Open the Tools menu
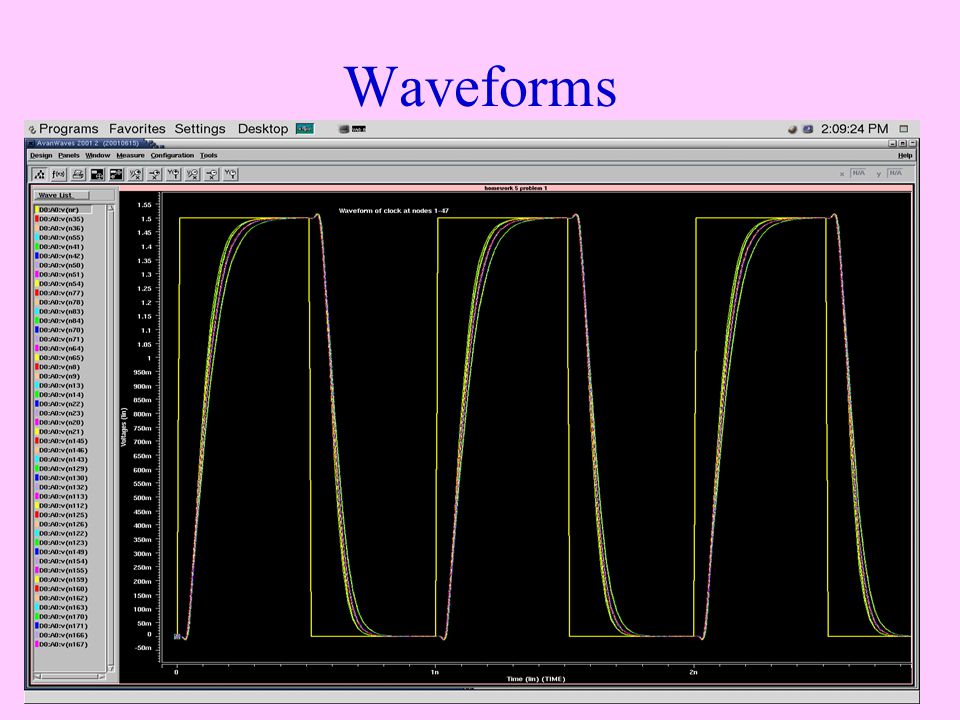The width and height of the screenshot is (960, 720). pos(208,156)
